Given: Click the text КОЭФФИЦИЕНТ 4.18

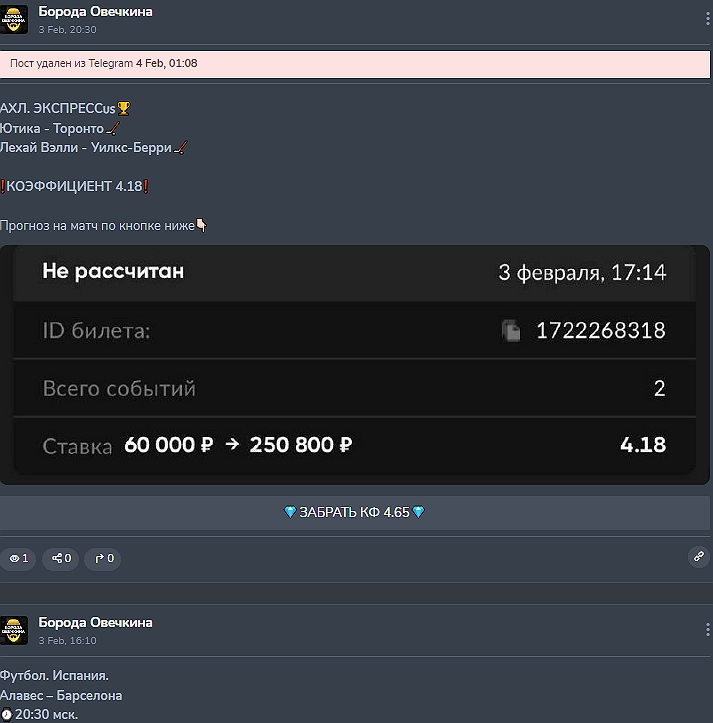Looking at the screenshot, I should click(74, 186).
